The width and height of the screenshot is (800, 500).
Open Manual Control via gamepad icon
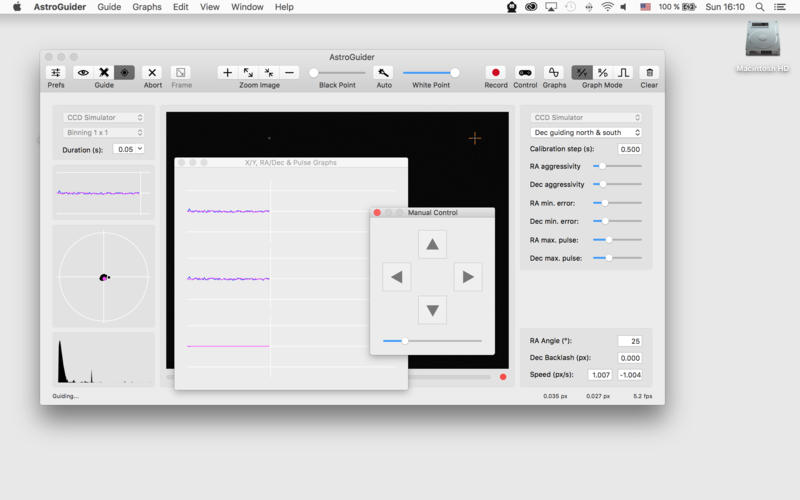pyautogui.click(x=525, y=73)
